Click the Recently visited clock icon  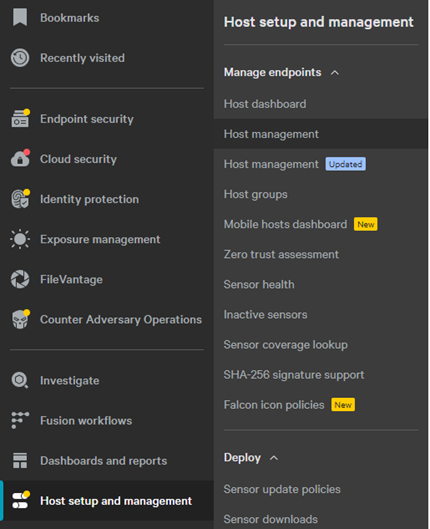coord(20,58)
